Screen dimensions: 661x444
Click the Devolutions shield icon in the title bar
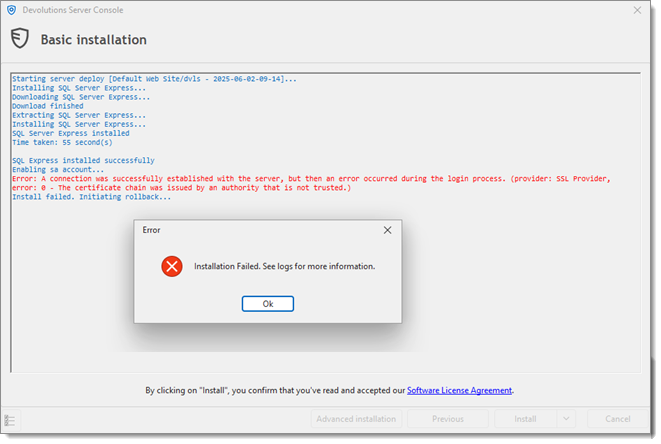click(11, 10)
